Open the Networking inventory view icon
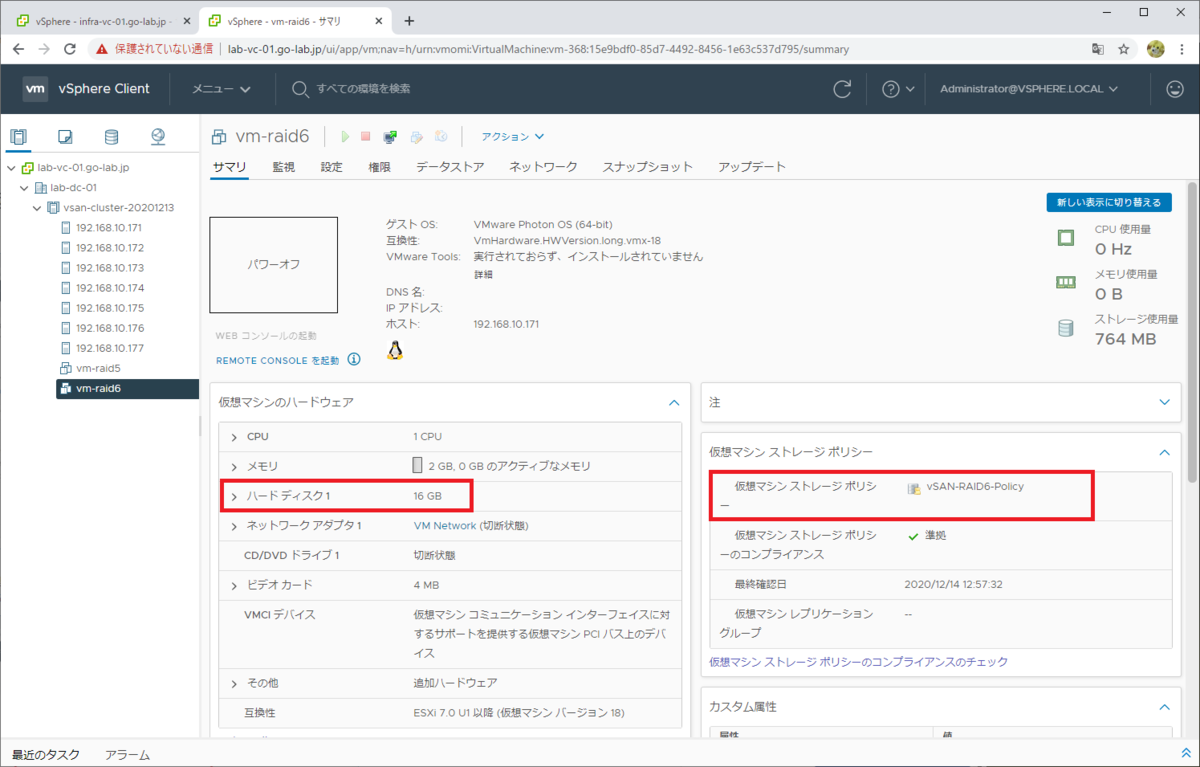This screenshot has width=1200, height=767. 158,137
